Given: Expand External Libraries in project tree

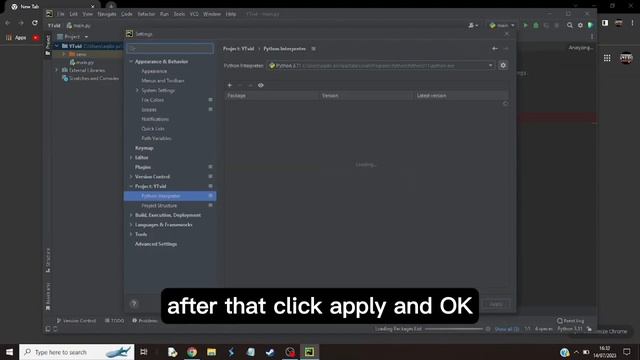Looking at the screenshot, I should (57, 70).
